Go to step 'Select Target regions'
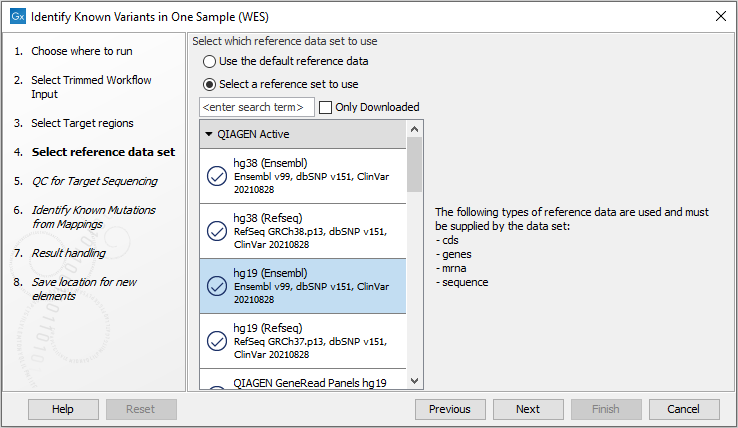Image resolution: width=738 pixels, height=428 pixels. pyautogui.click(x=82, y=123)
